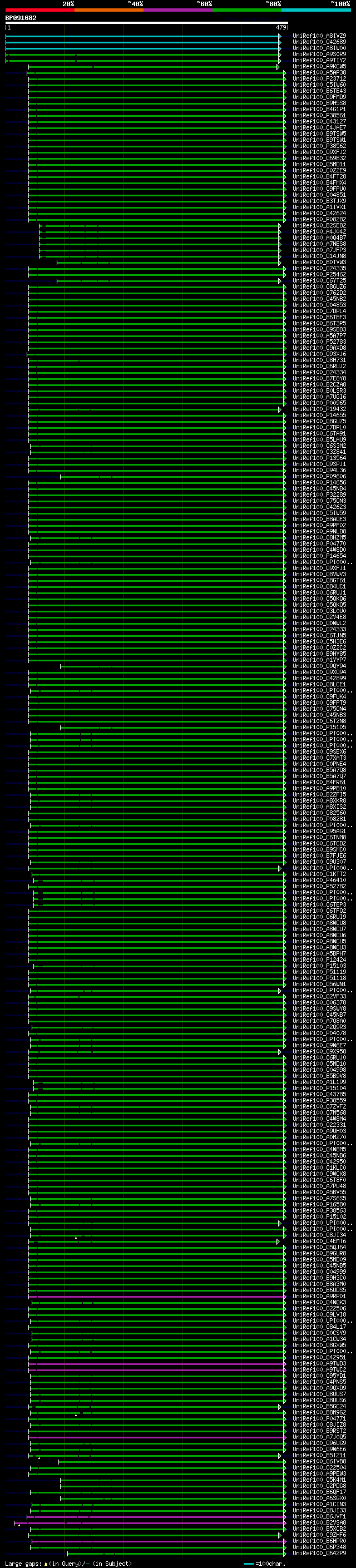Viewport: 356px width, 1568px height.
Task: Open hit UniRef100_A9KCW5
Action: [x=319, y=66]
